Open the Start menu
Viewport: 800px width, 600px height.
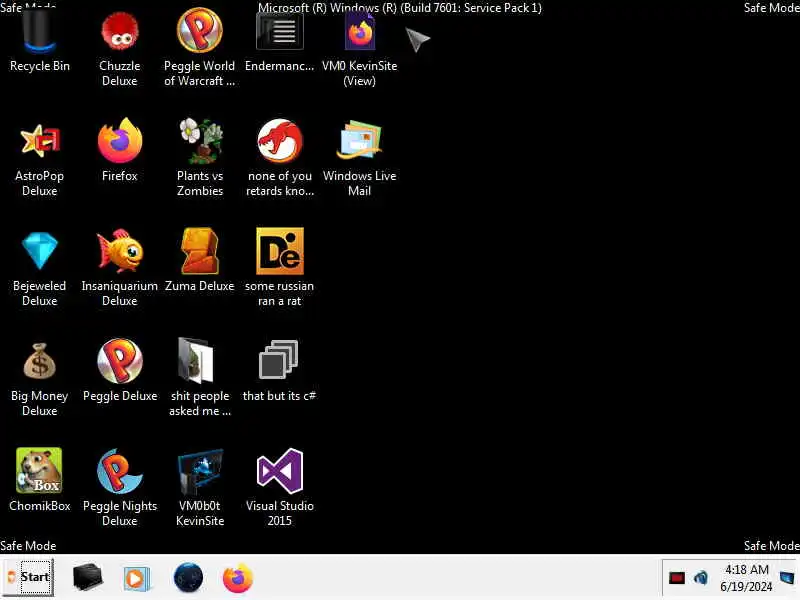pyautogui.click(x=28, y=577)
